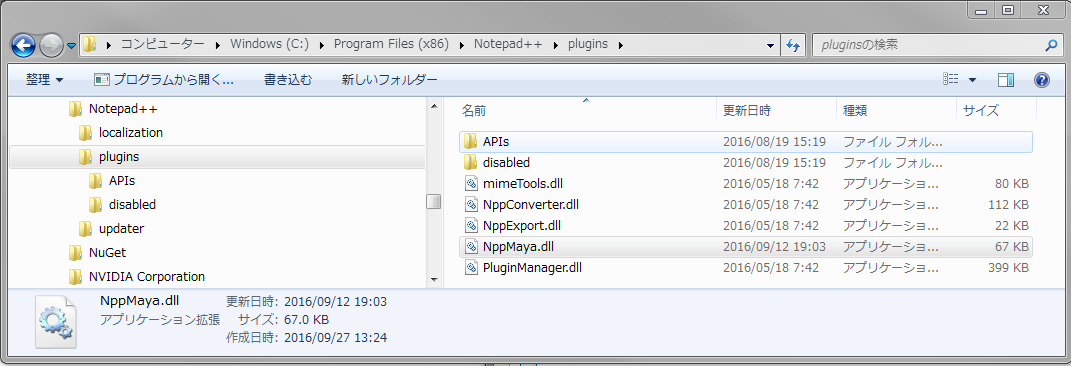Create a folder with 新しいフォルダー

click(389, 80)
